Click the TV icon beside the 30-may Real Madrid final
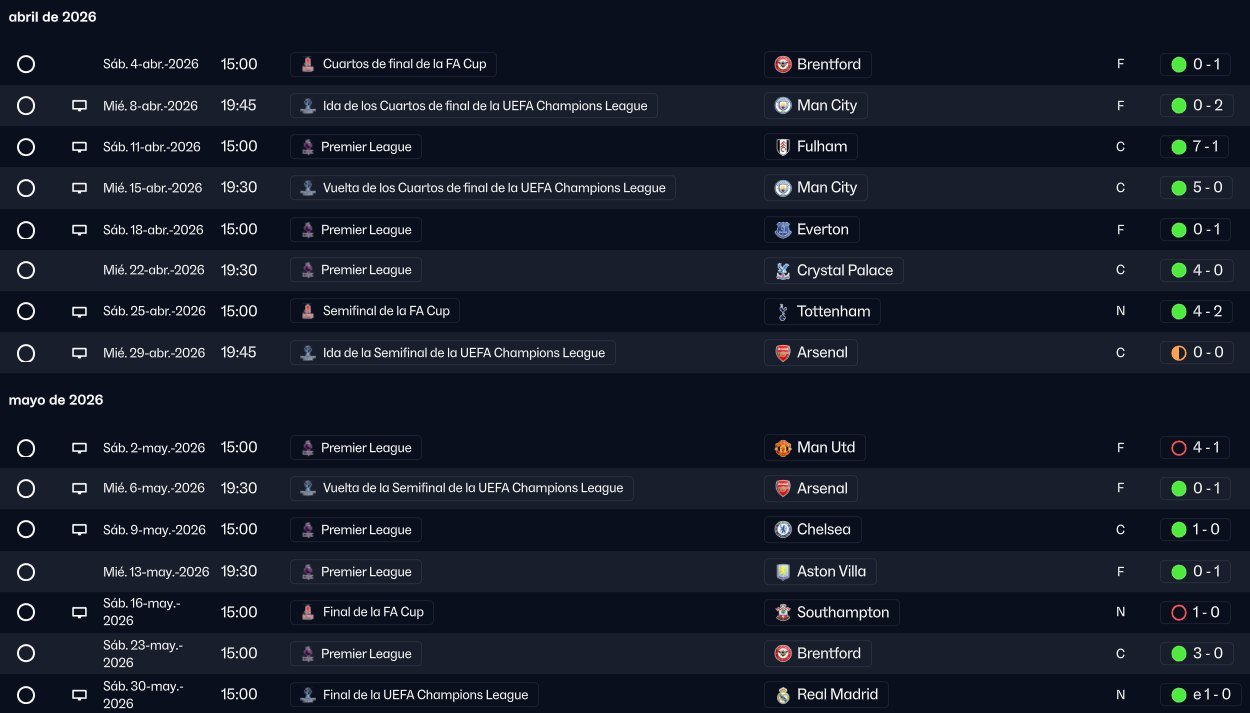The height and width of the screenshot is (713, 1250). [x=79, y=695]
